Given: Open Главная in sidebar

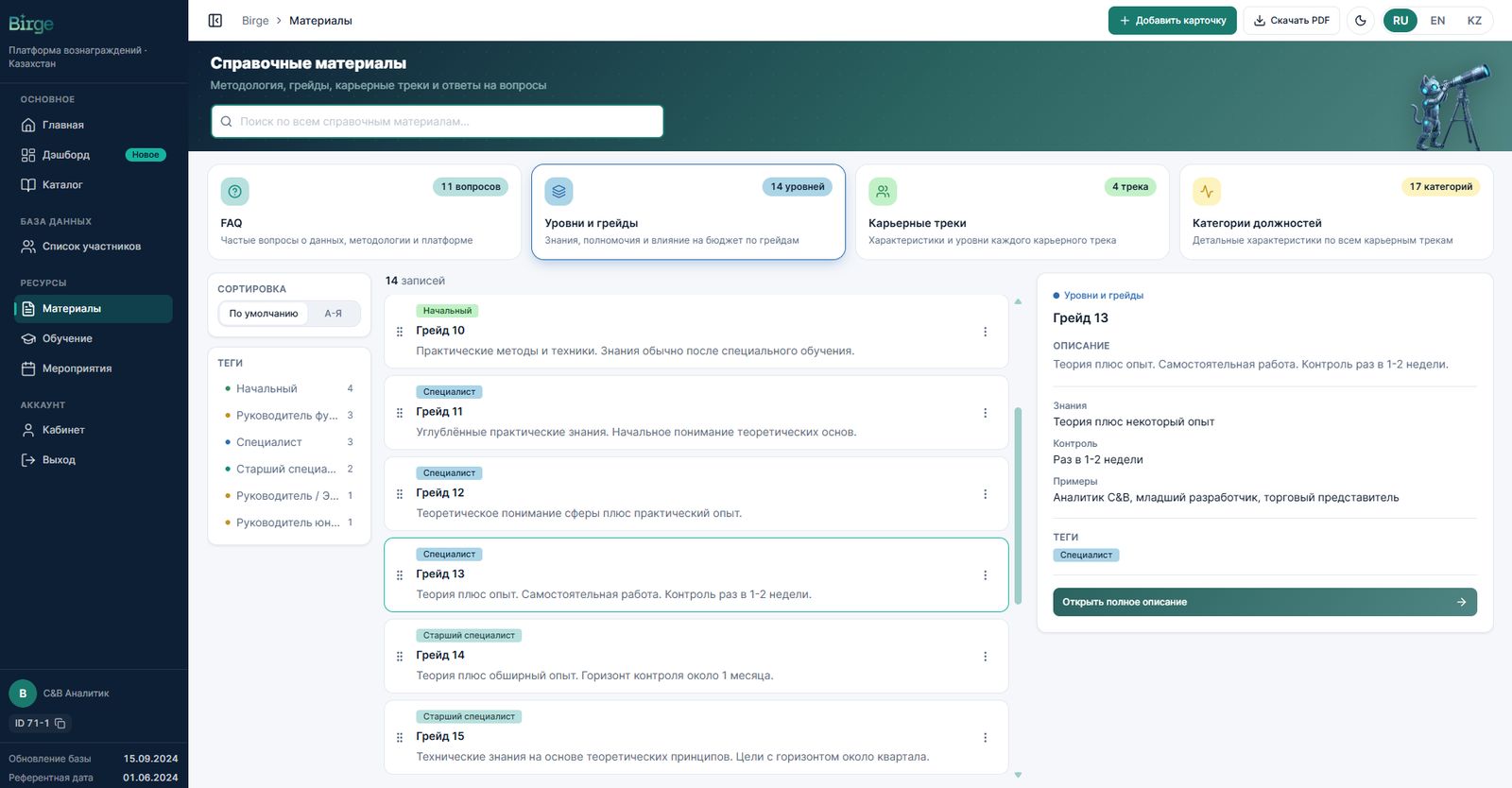Looking at the screenshot, I should pos(94,125).
